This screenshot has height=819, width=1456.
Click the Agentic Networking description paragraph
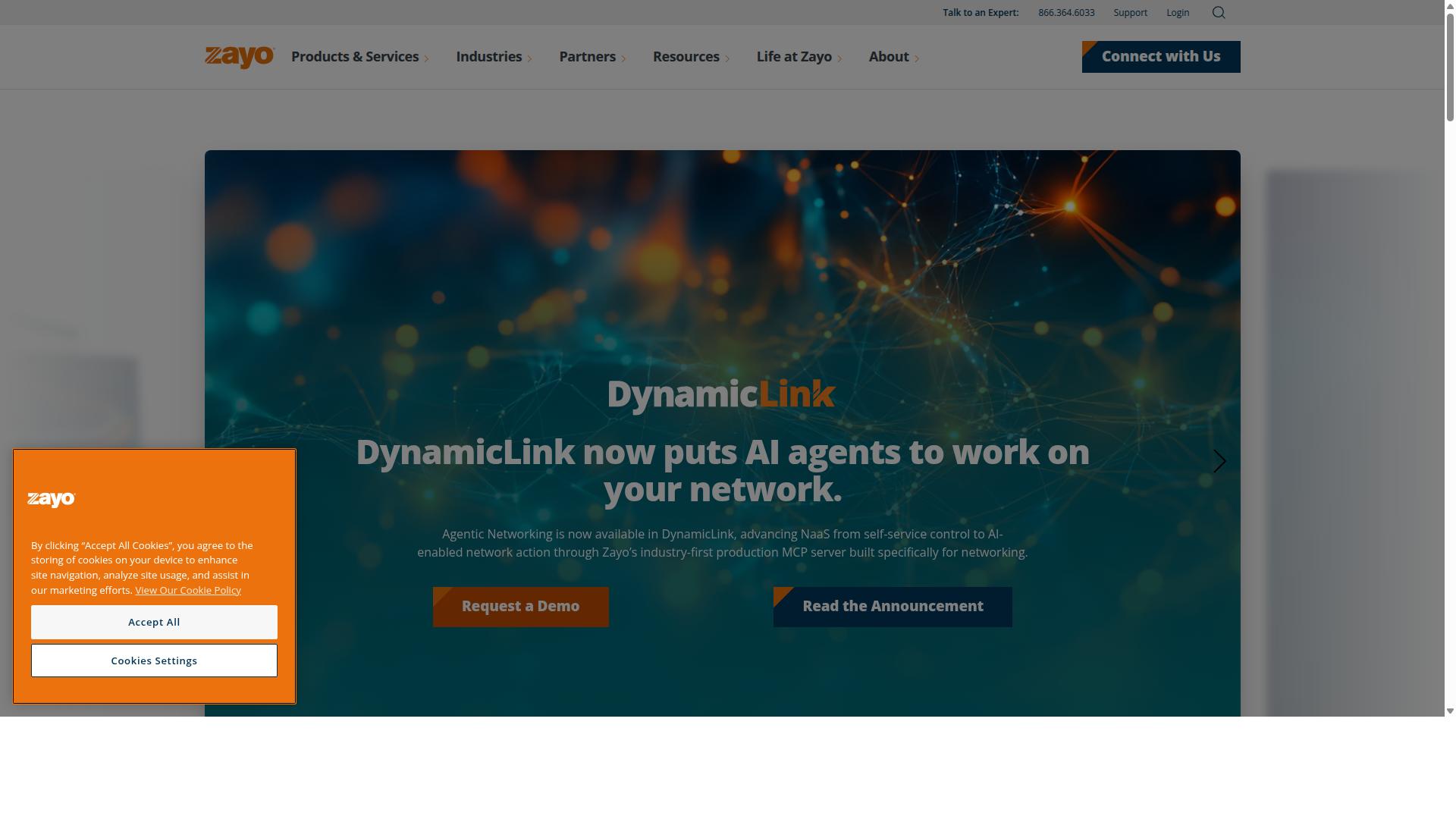point(723,543)
